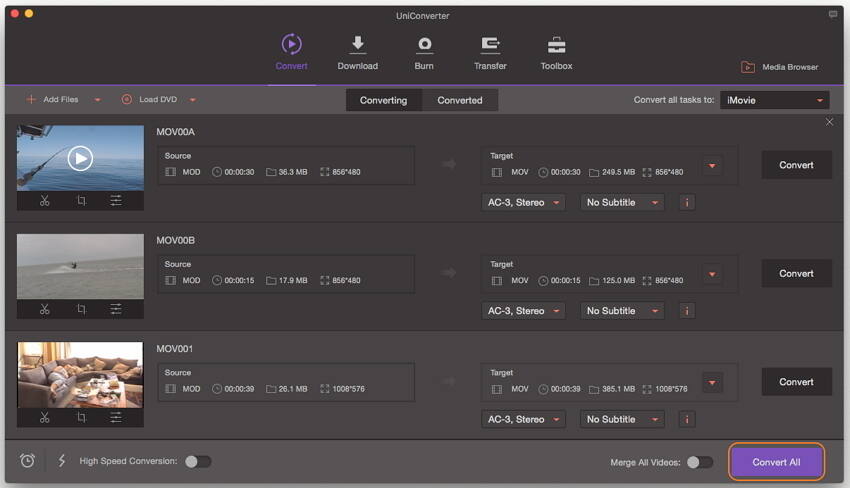Open the scheduler alarm clock icon
The width and height of the screenshot is (850, 488).
[28, 461]
